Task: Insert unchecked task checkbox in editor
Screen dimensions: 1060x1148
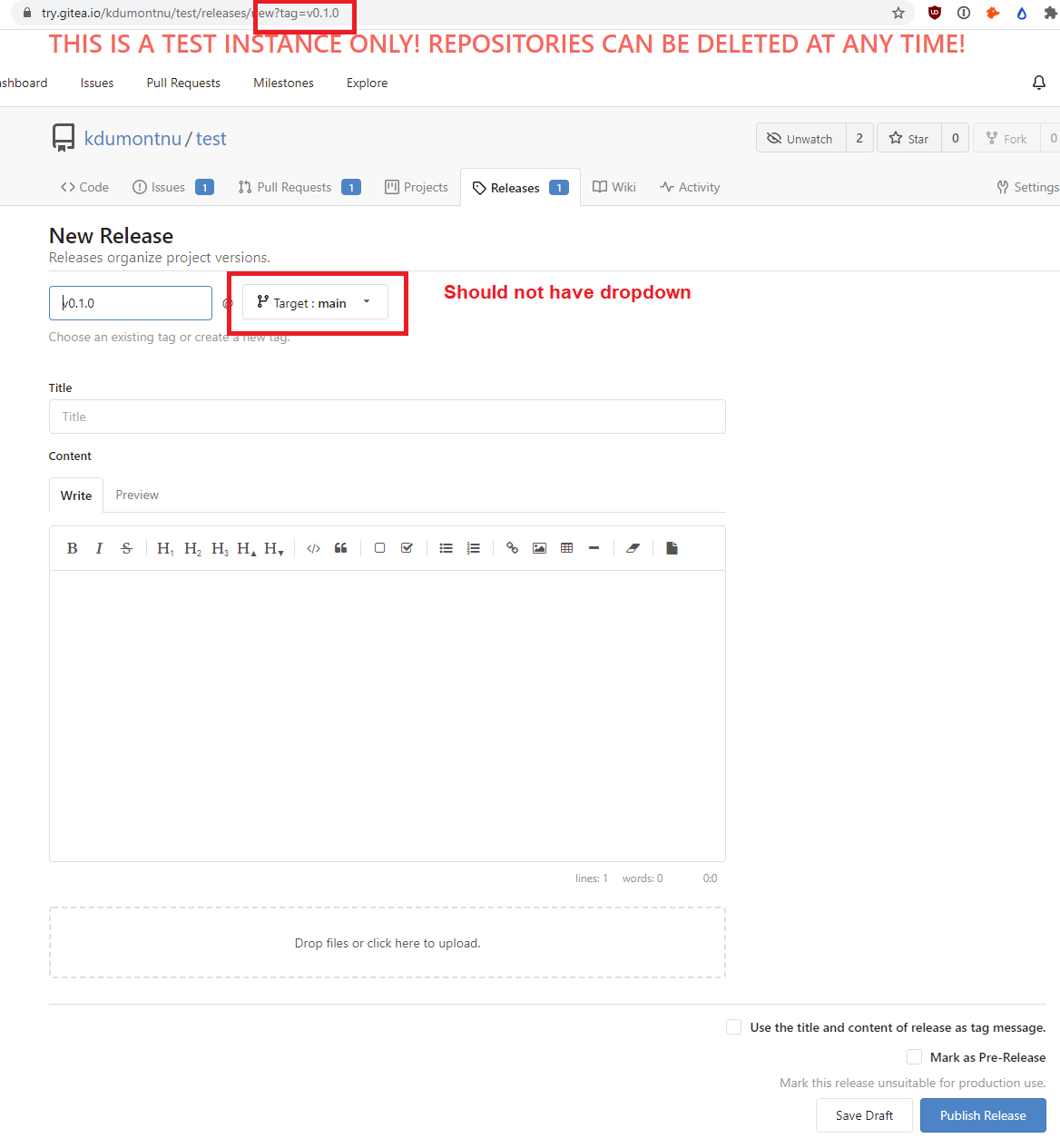Action: 380,548
